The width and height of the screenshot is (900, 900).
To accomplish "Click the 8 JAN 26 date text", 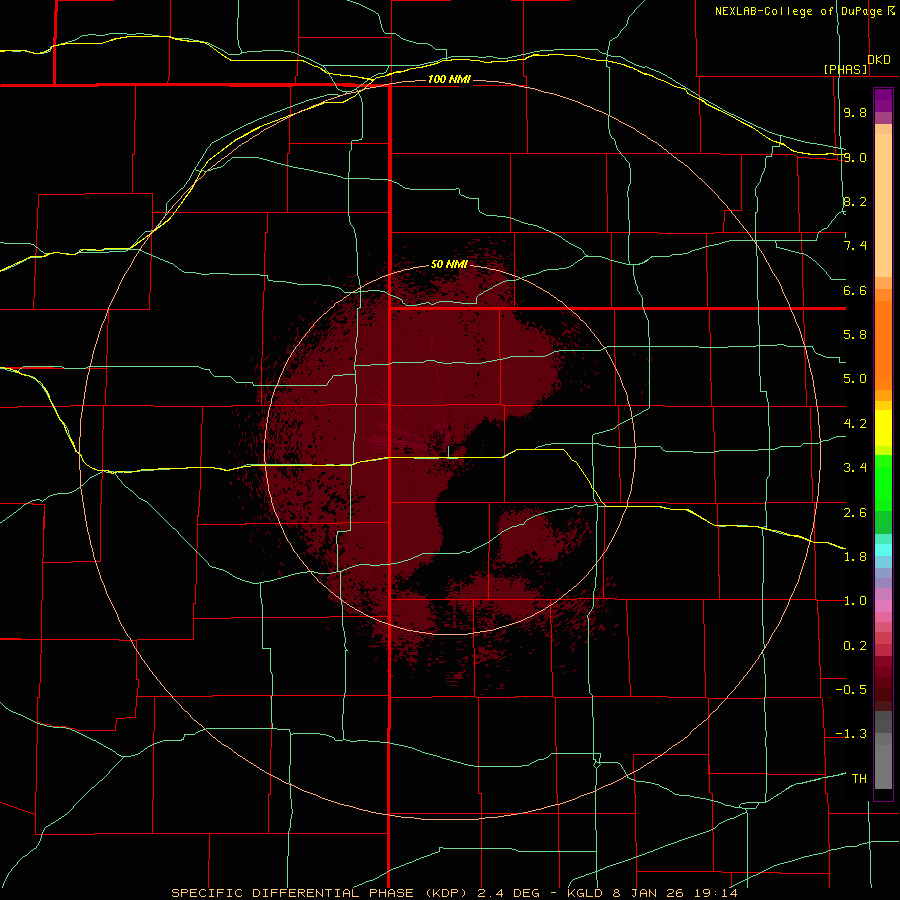I will tap(650, 893).
